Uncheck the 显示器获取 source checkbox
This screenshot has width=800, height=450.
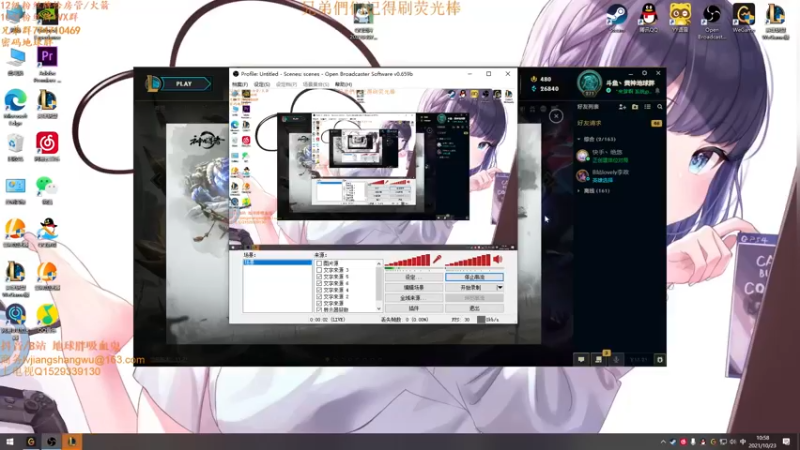(x=319, y=310)
